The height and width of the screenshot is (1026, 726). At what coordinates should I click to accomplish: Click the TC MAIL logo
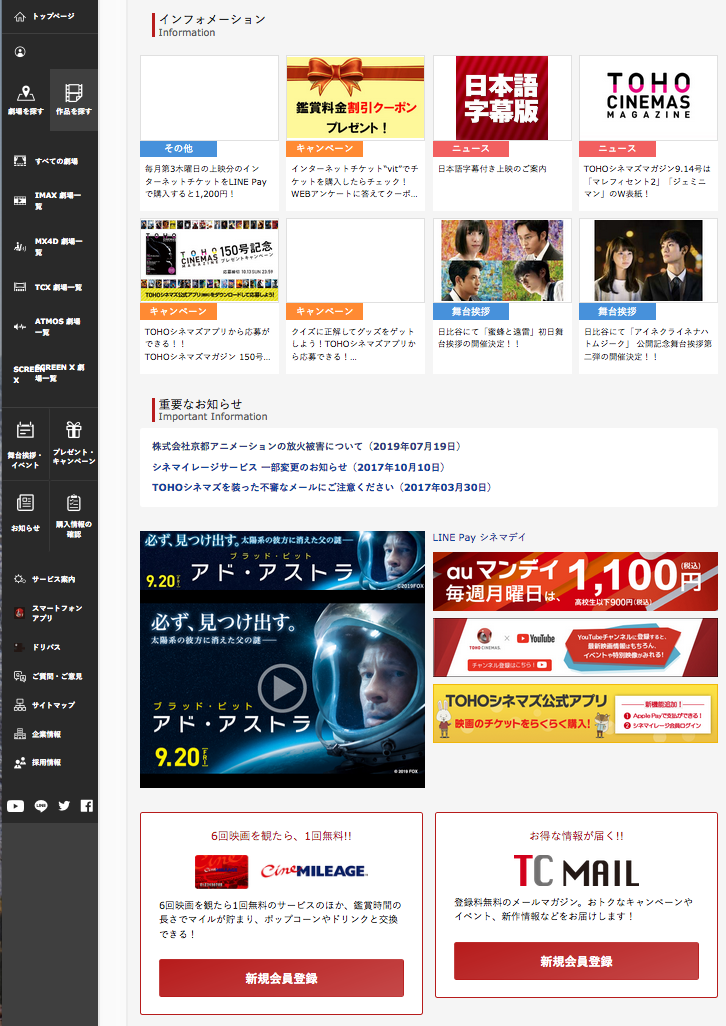coord(576,871)
